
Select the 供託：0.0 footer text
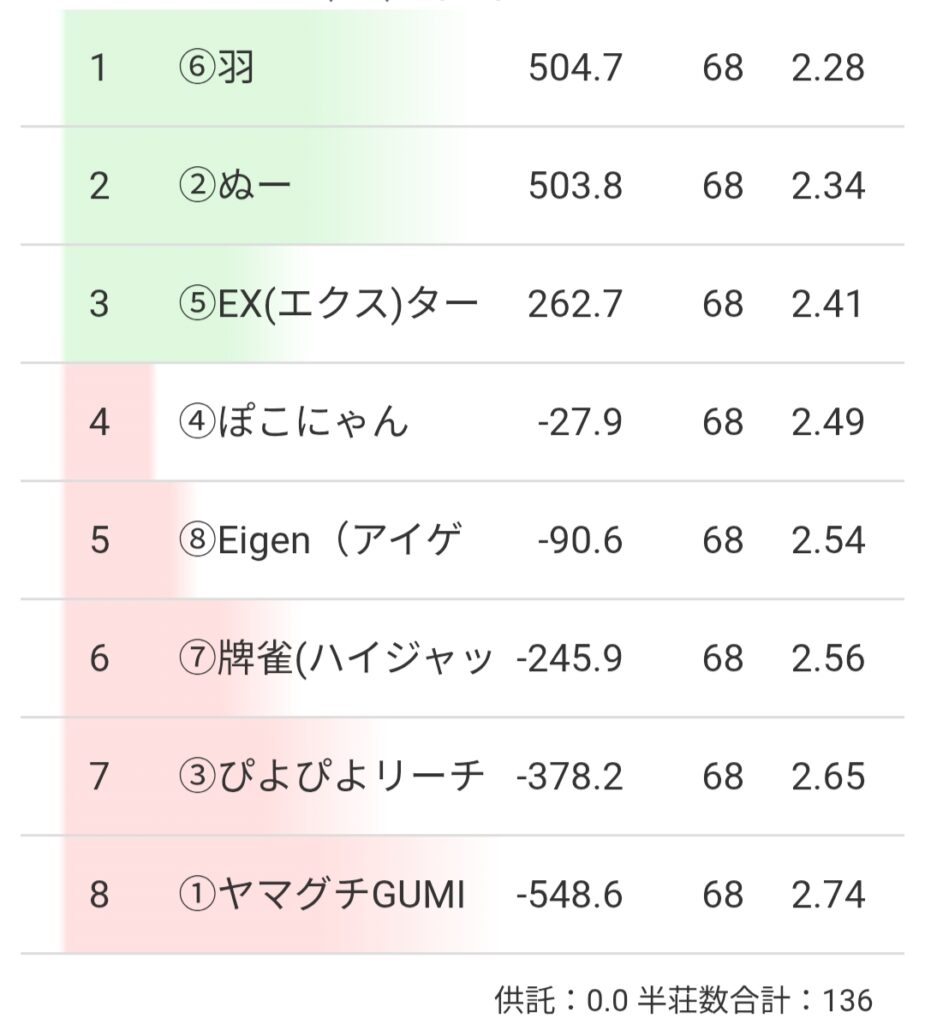[x=564, y=999]
